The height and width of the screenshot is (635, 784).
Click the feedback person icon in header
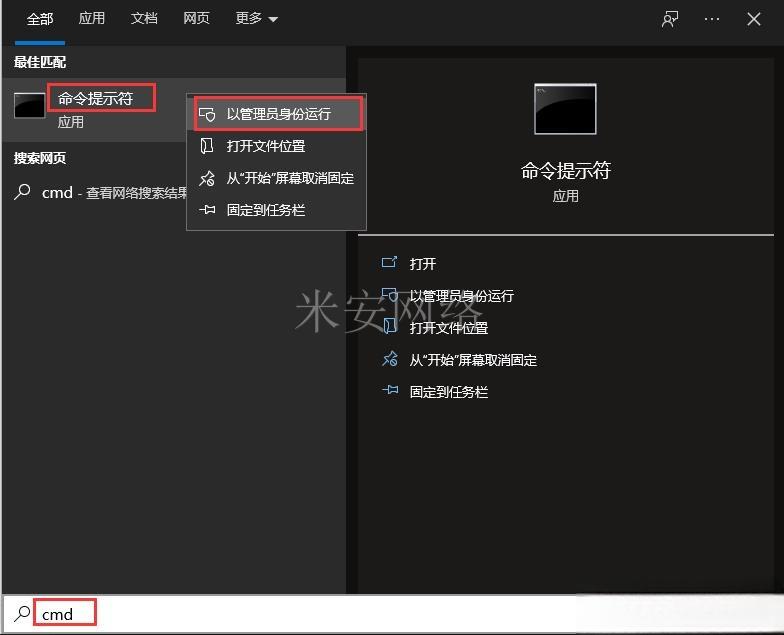coord(670,20)
